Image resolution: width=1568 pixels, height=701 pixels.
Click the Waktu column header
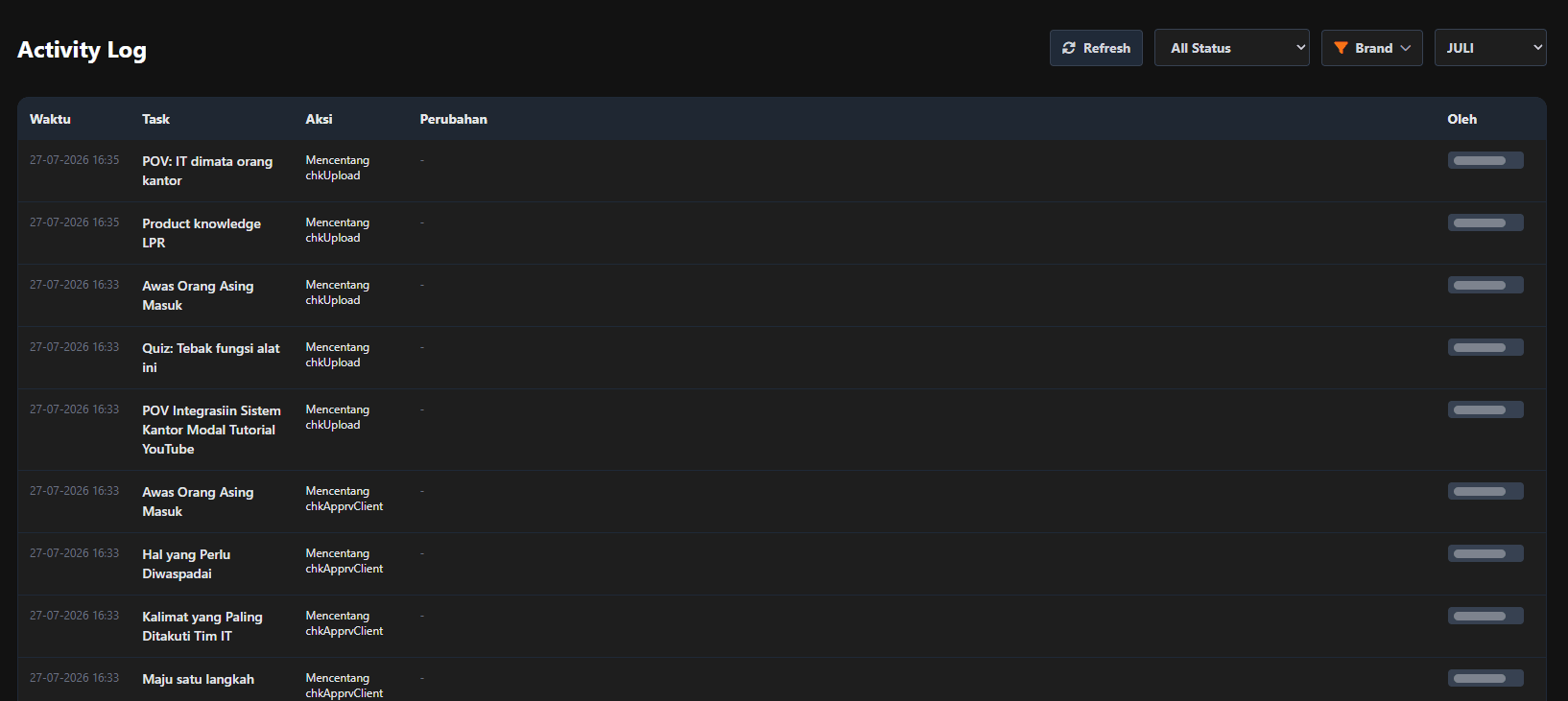[50, 119]
